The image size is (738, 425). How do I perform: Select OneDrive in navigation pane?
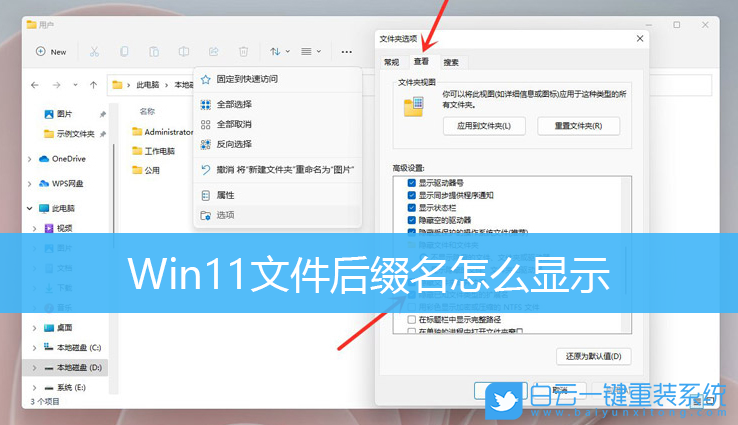[63, 159]
